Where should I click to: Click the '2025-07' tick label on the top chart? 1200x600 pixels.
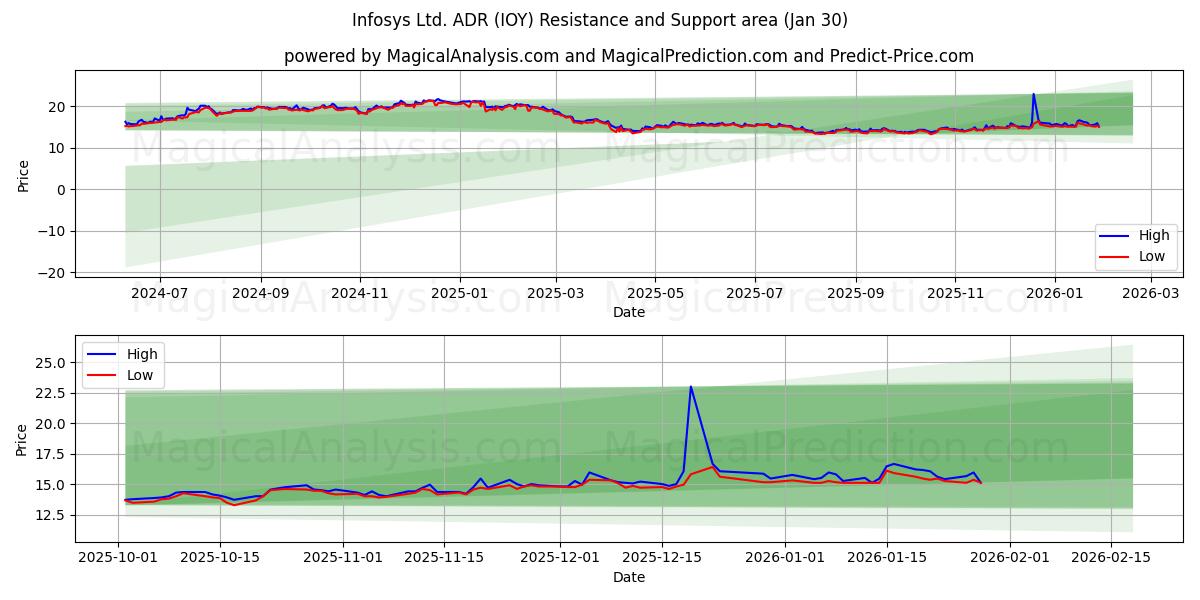click(754, 294)
